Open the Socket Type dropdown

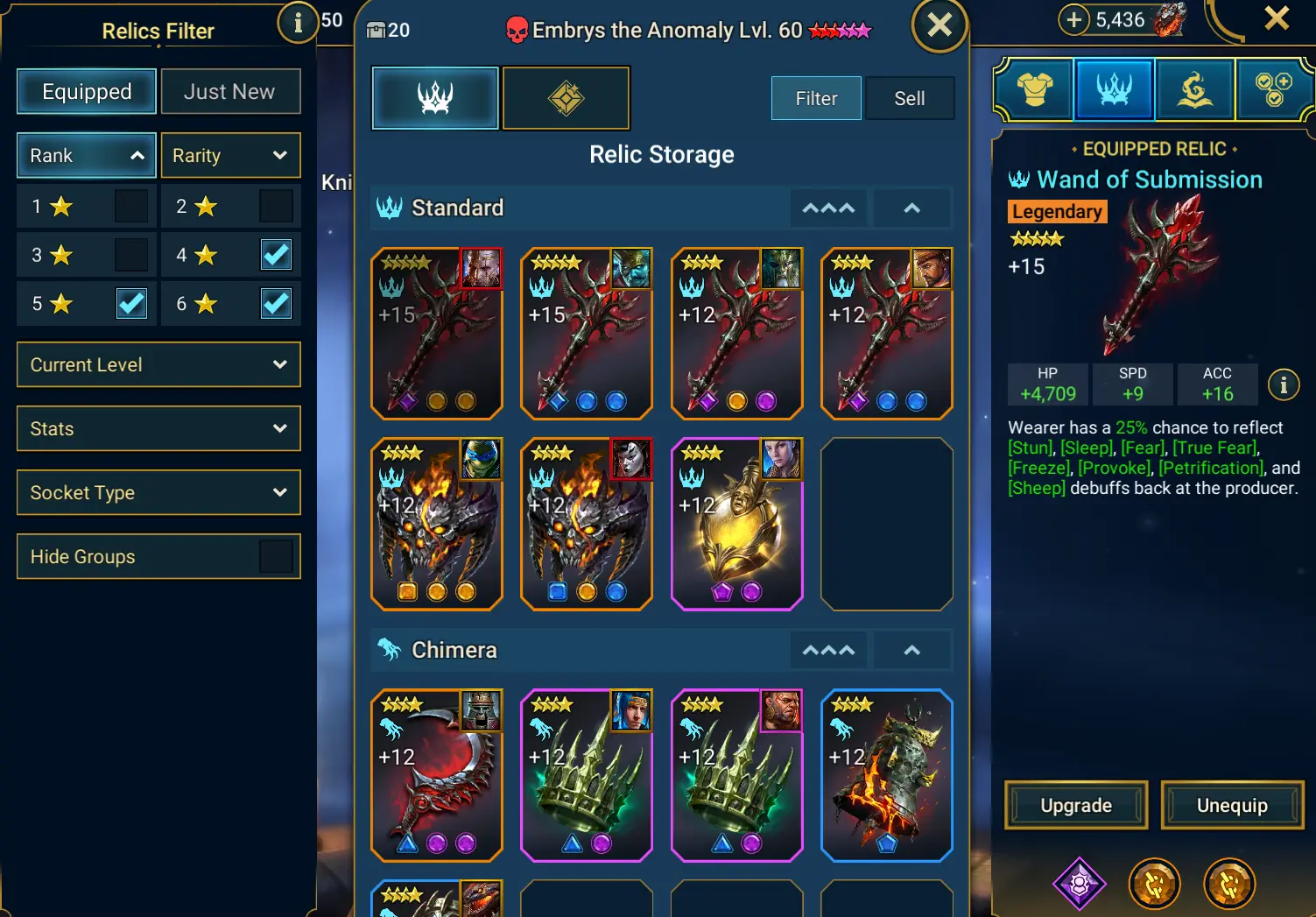tap(158, 492)
